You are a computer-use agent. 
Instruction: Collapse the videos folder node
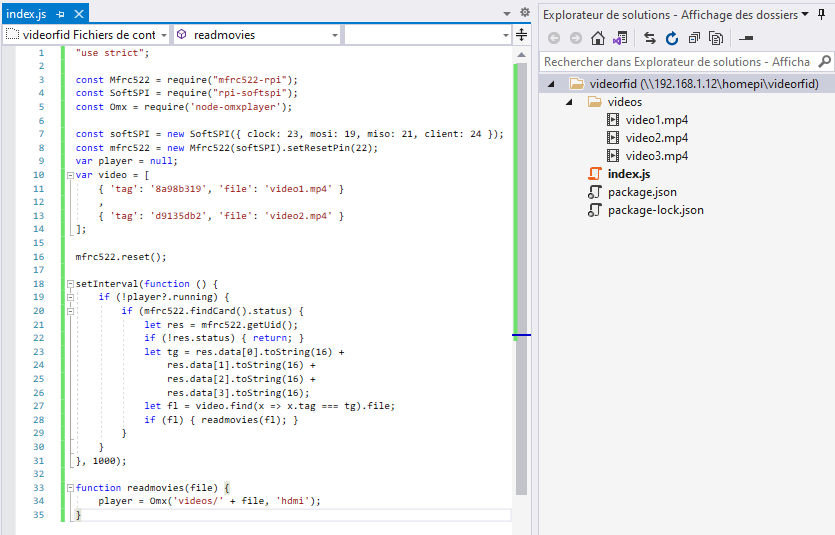pos(570,102)
